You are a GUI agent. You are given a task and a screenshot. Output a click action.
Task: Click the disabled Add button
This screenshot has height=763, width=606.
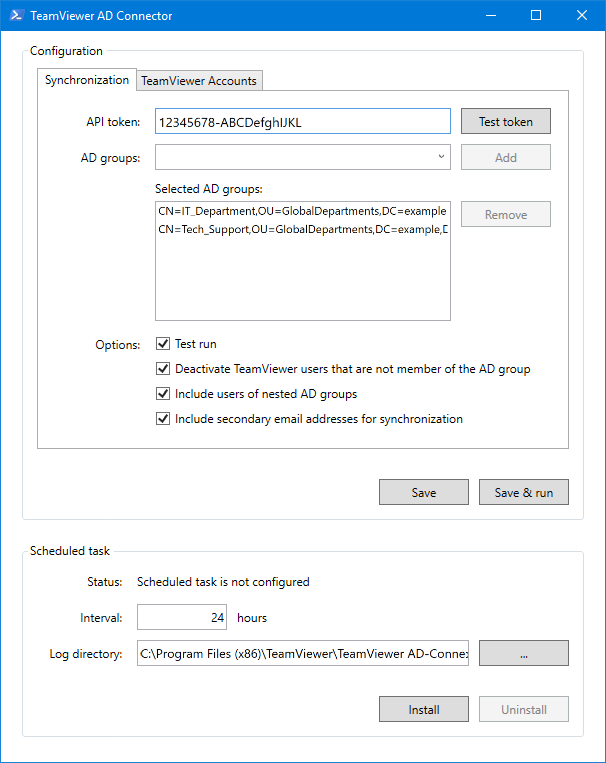[x=506, y=157]
